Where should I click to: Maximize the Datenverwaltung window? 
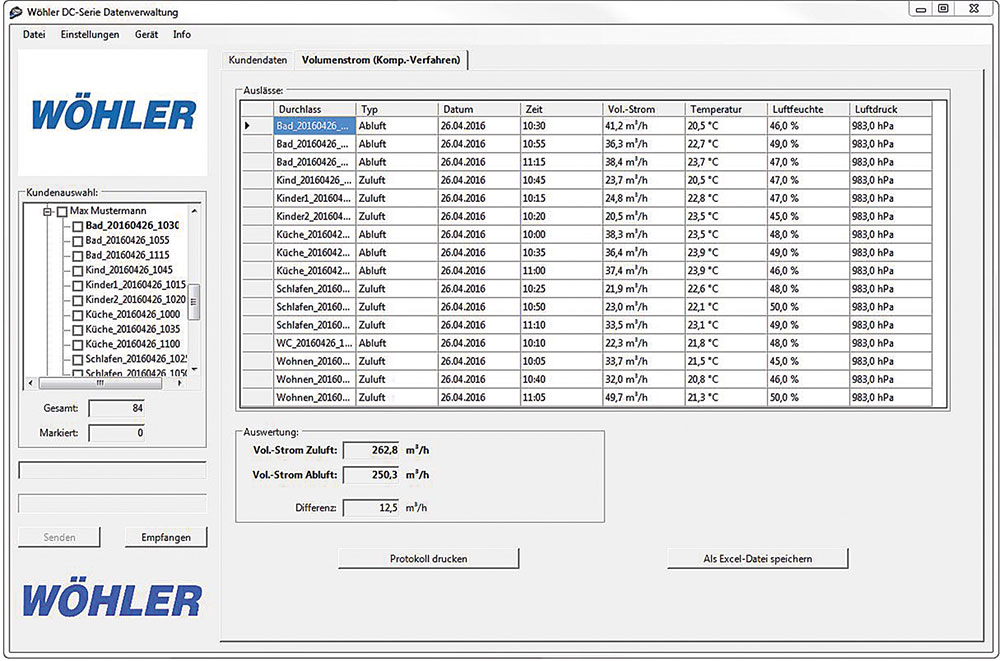point(943,9)
